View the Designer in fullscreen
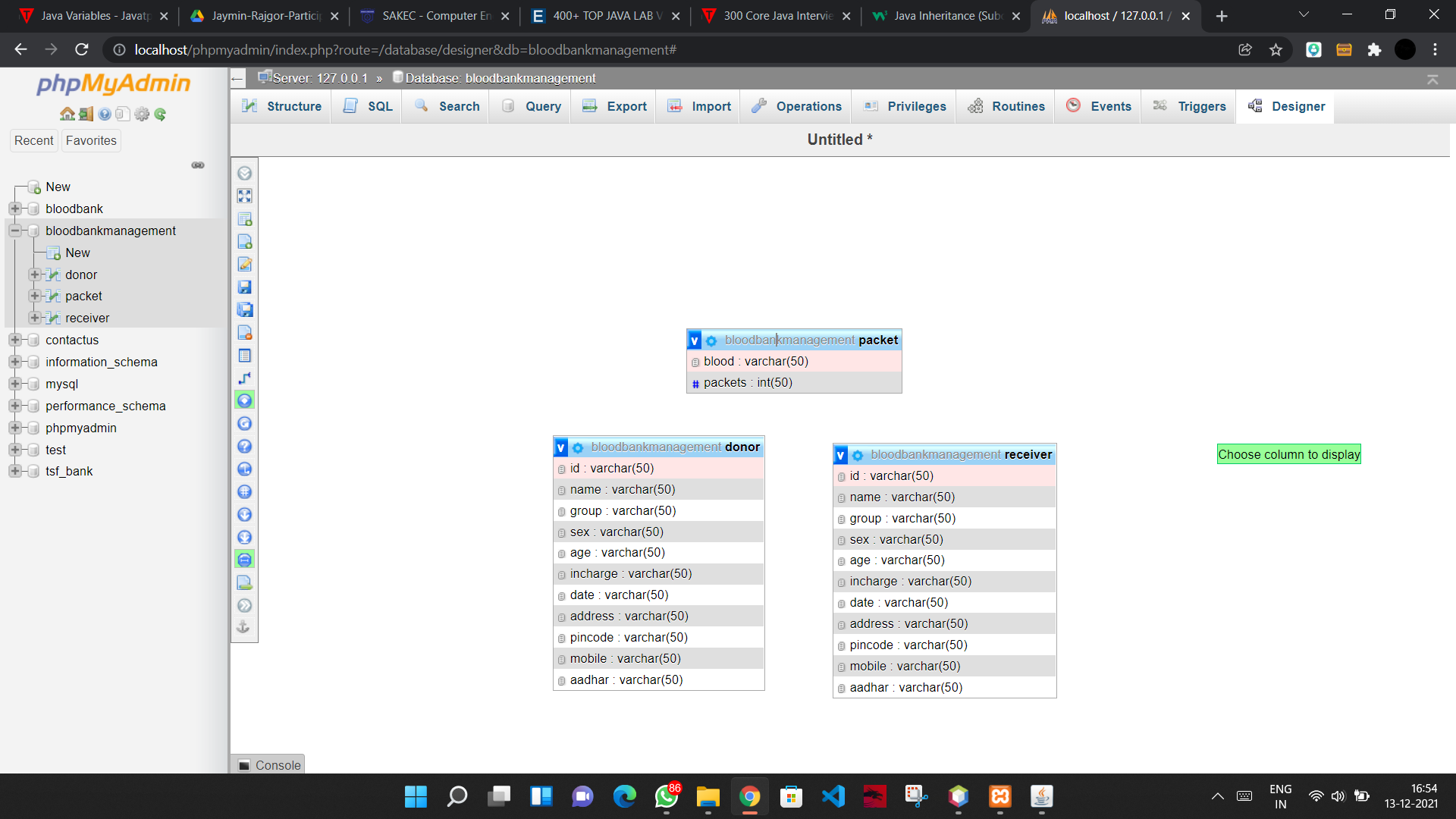Screen dimensions: 1456x819 point(244,196)
